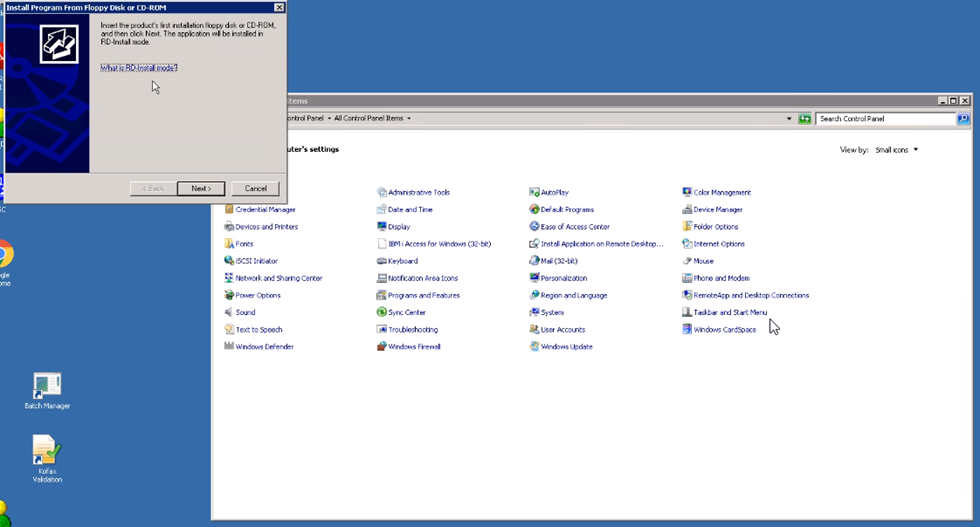
Task: Expand the View by Small icons dropdown
Action: coord(894,150)
